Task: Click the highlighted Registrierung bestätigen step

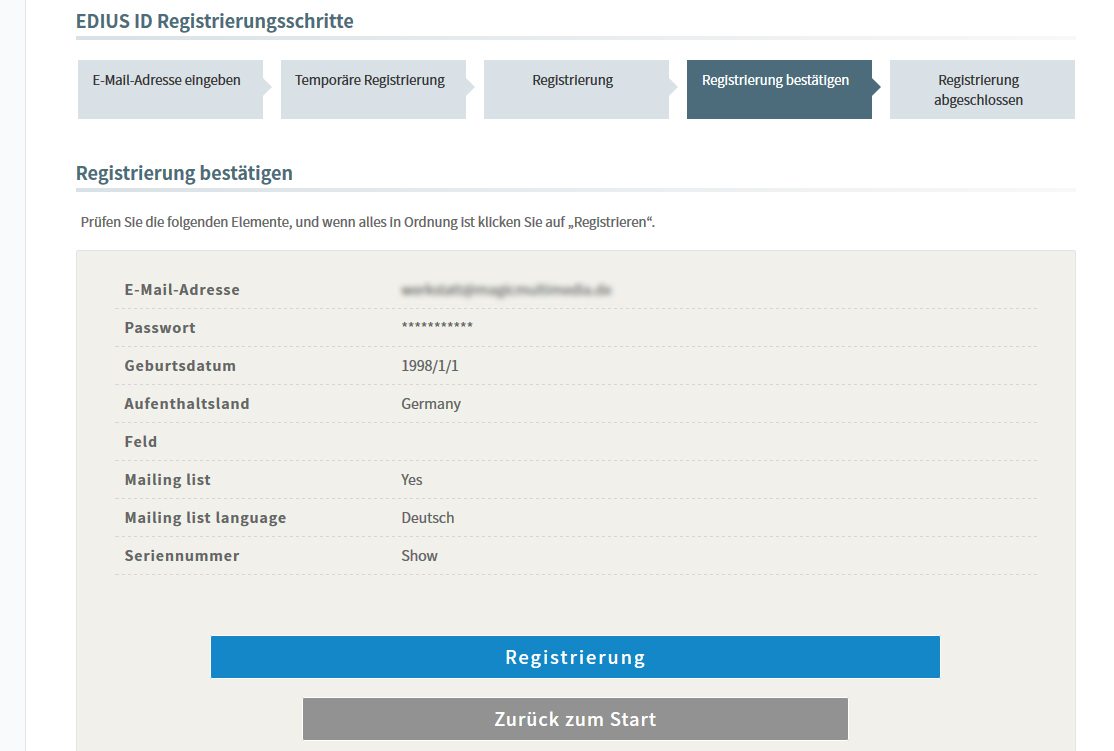Action: tap(776, 81)
